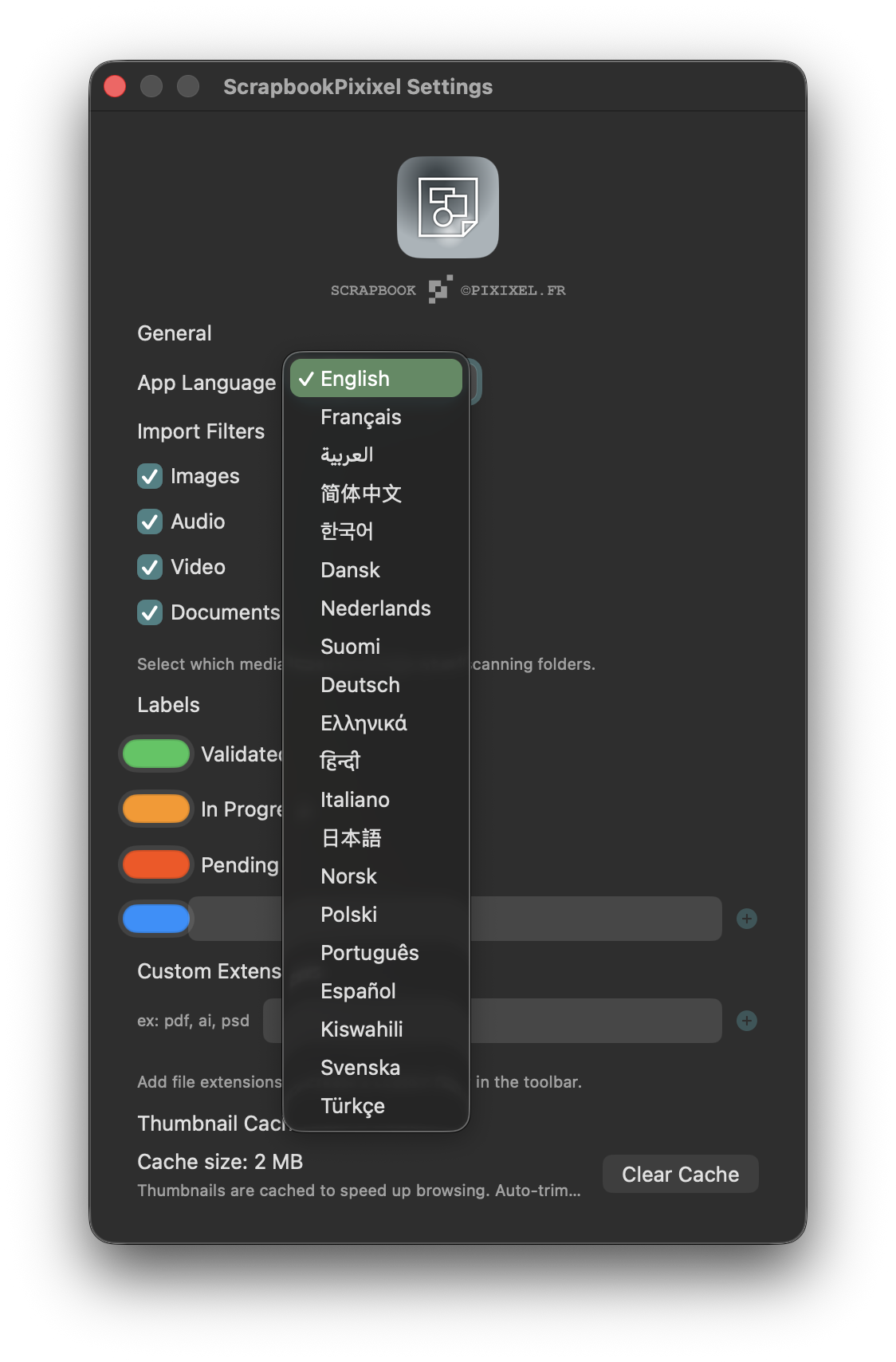896x1362 pixels.
Task: Uncheck the Images import filter
Action: 150,476
